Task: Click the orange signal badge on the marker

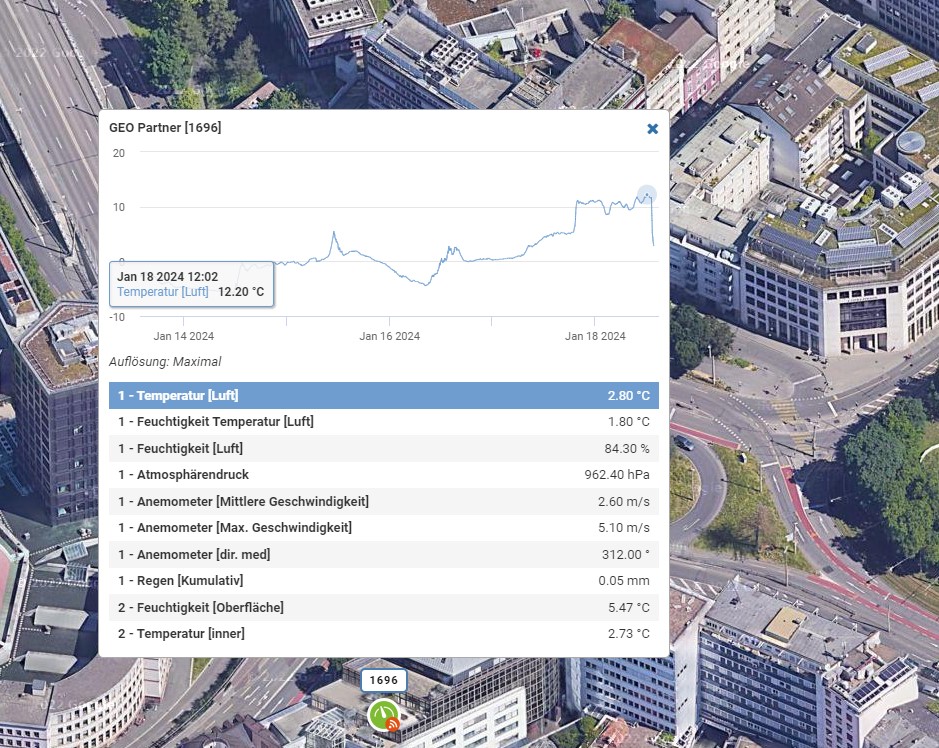Action: pyautogui.click(x=392, y=724)
